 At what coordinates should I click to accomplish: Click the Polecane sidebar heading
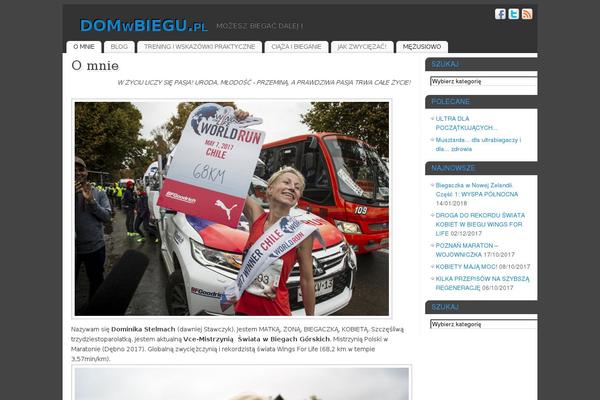click(x=450, y=101)
